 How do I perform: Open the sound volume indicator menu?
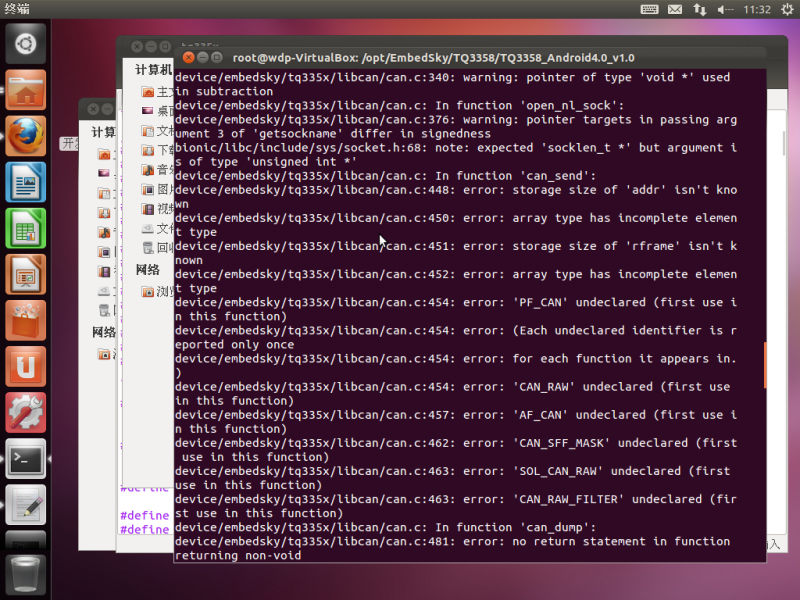[725, 9]
